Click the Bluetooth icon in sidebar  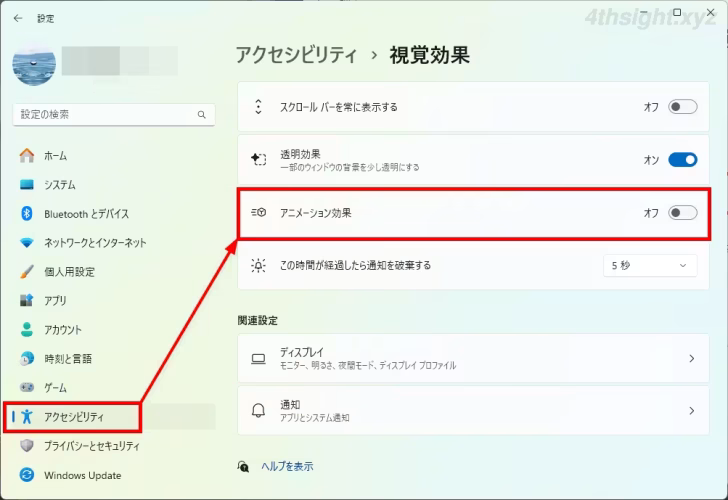click(27, 214)
